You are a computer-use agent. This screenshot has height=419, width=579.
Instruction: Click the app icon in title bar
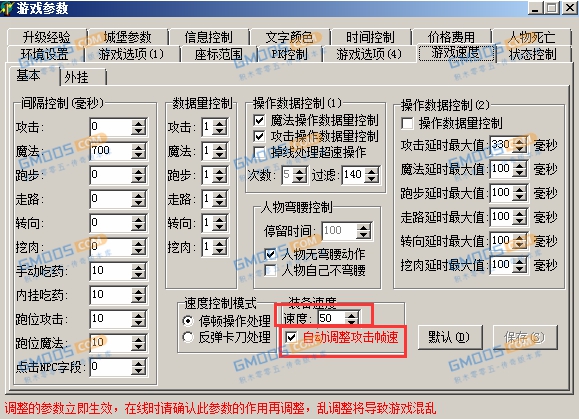(7, 8)
